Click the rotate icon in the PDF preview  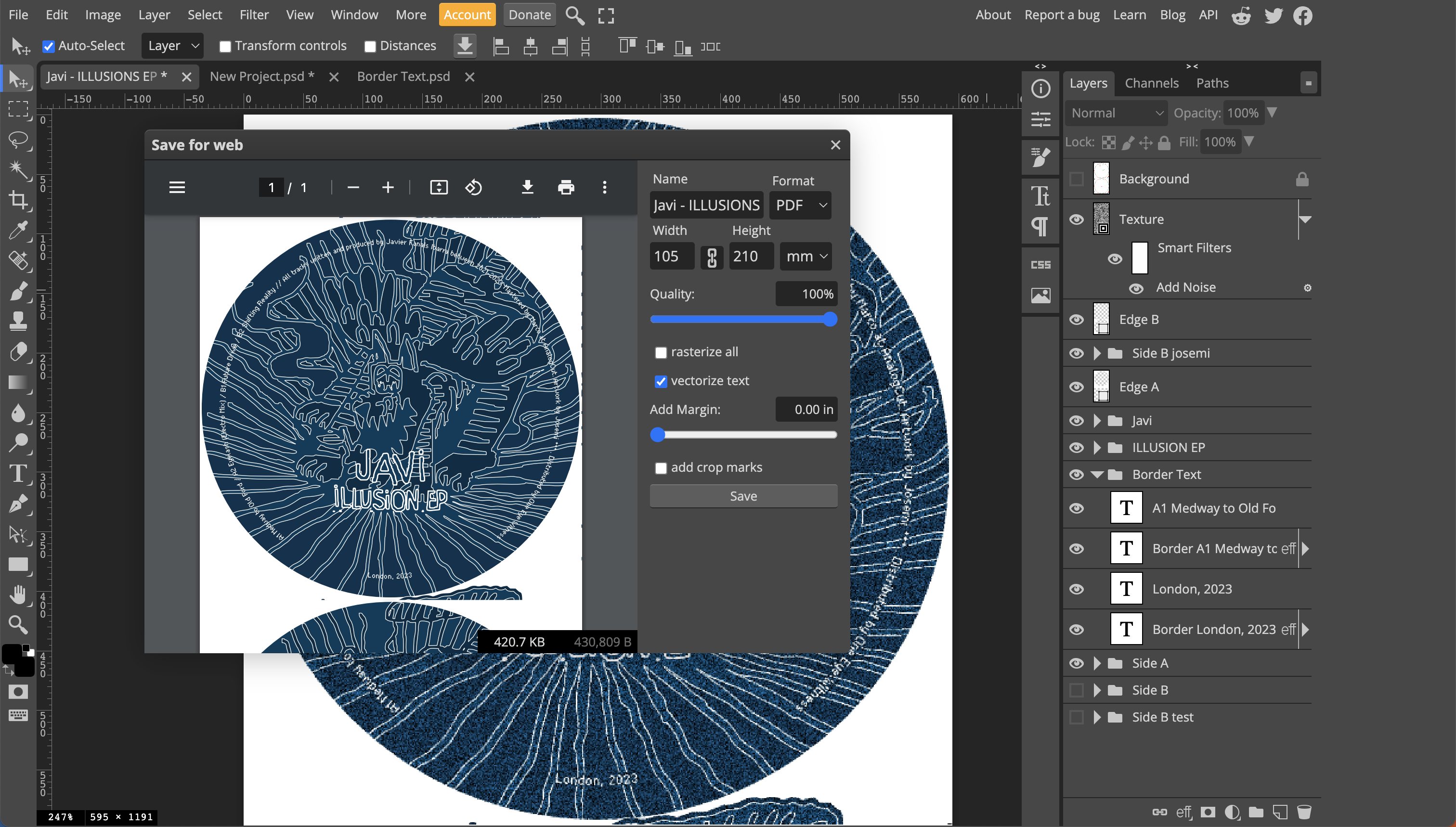pos(473,187)
